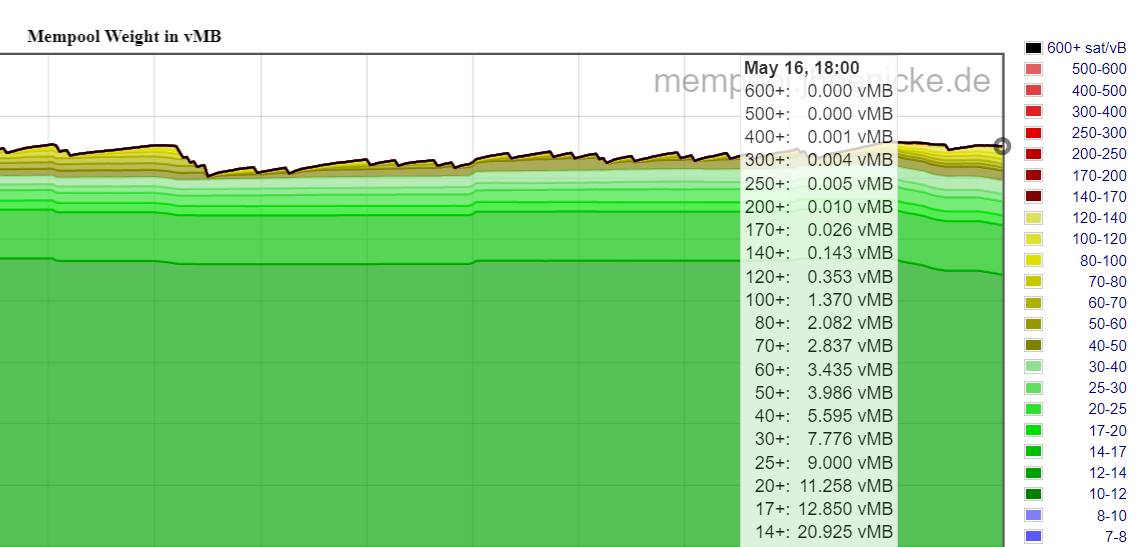This screenshot has width=1139, height=547.
Task: Click the 8-10 fee range label
Action: (1111, 515)
